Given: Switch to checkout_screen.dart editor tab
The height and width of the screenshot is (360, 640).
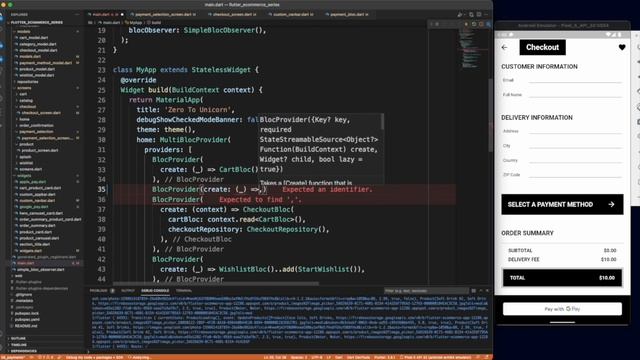Looking at the screenshot, I should coord(233,14).
